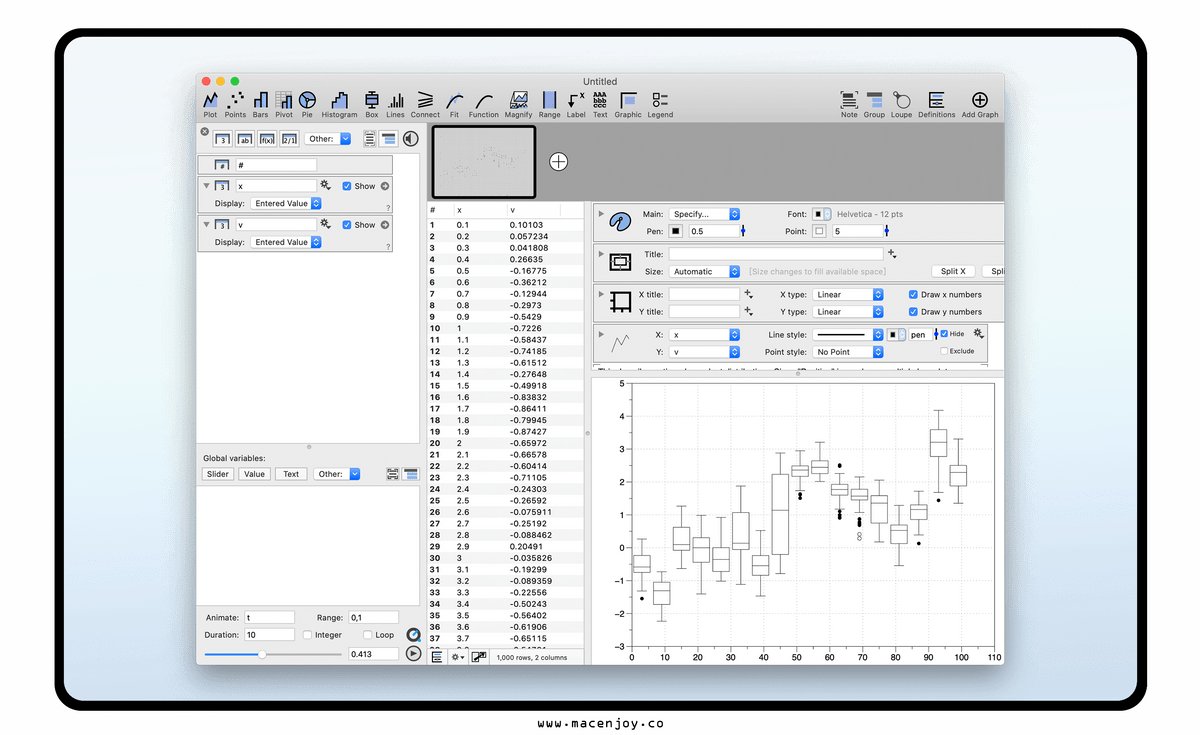Click the Group toolbar icon
This screenshot has height=735, width=1200.
pyautogui.click(x=874, y=103)
